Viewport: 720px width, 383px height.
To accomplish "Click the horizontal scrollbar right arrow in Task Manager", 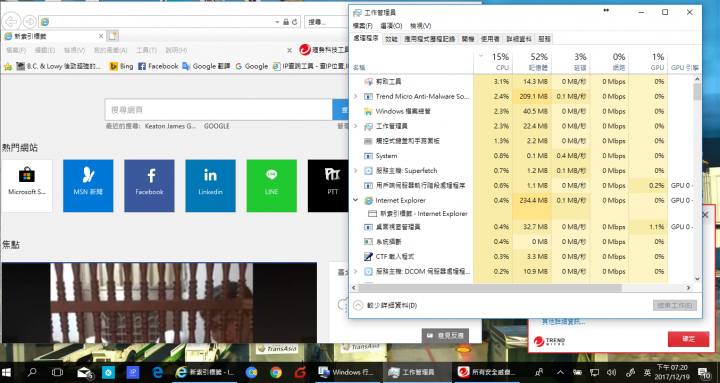I will [689, 287].
